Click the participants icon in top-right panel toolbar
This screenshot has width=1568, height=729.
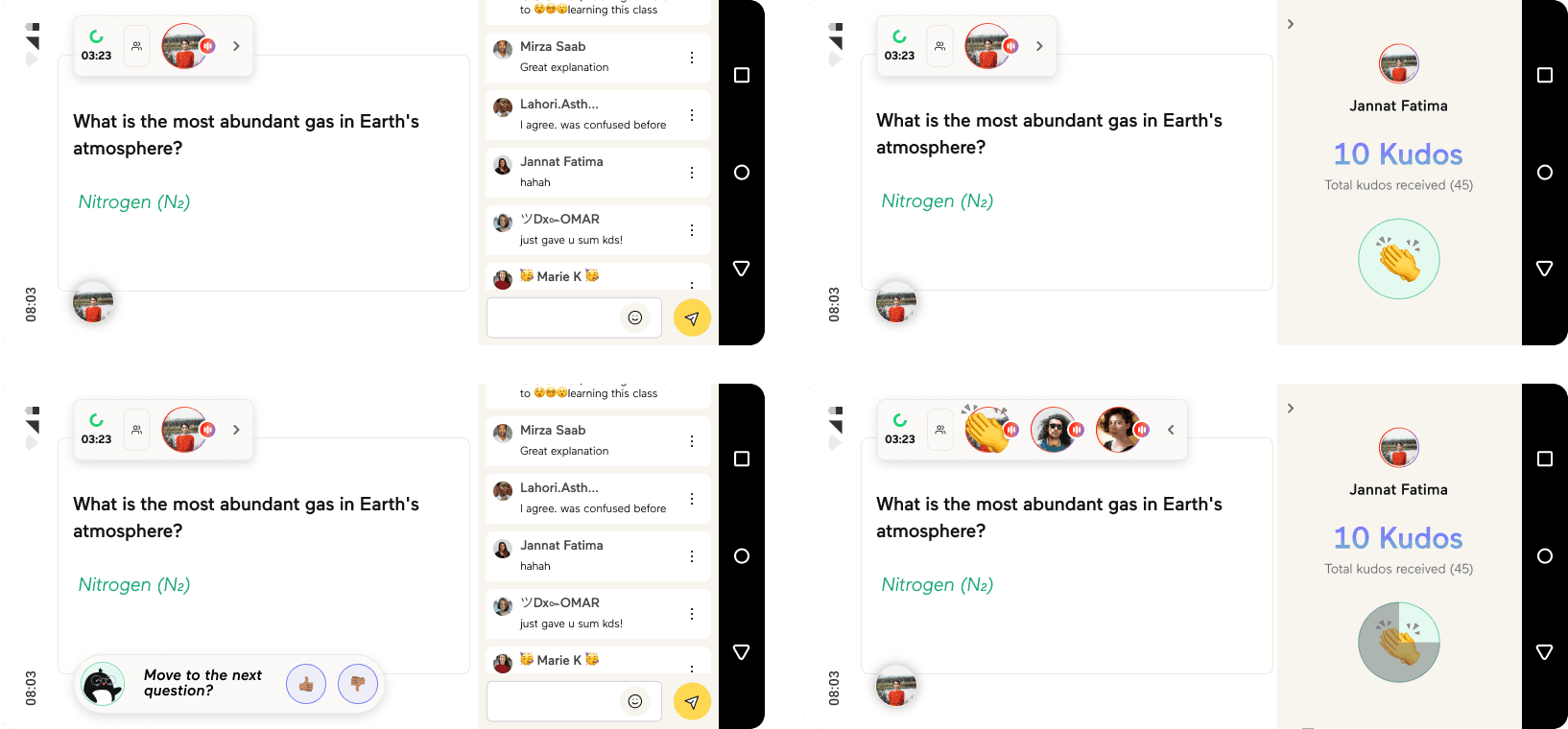pyautogui.click(x=940, y=46)
